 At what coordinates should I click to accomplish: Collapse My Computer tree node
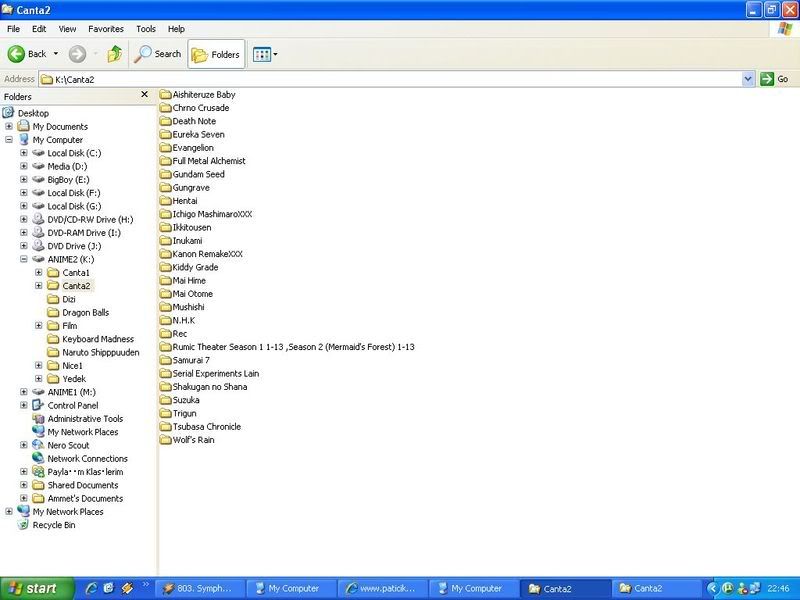click(9, 139)
